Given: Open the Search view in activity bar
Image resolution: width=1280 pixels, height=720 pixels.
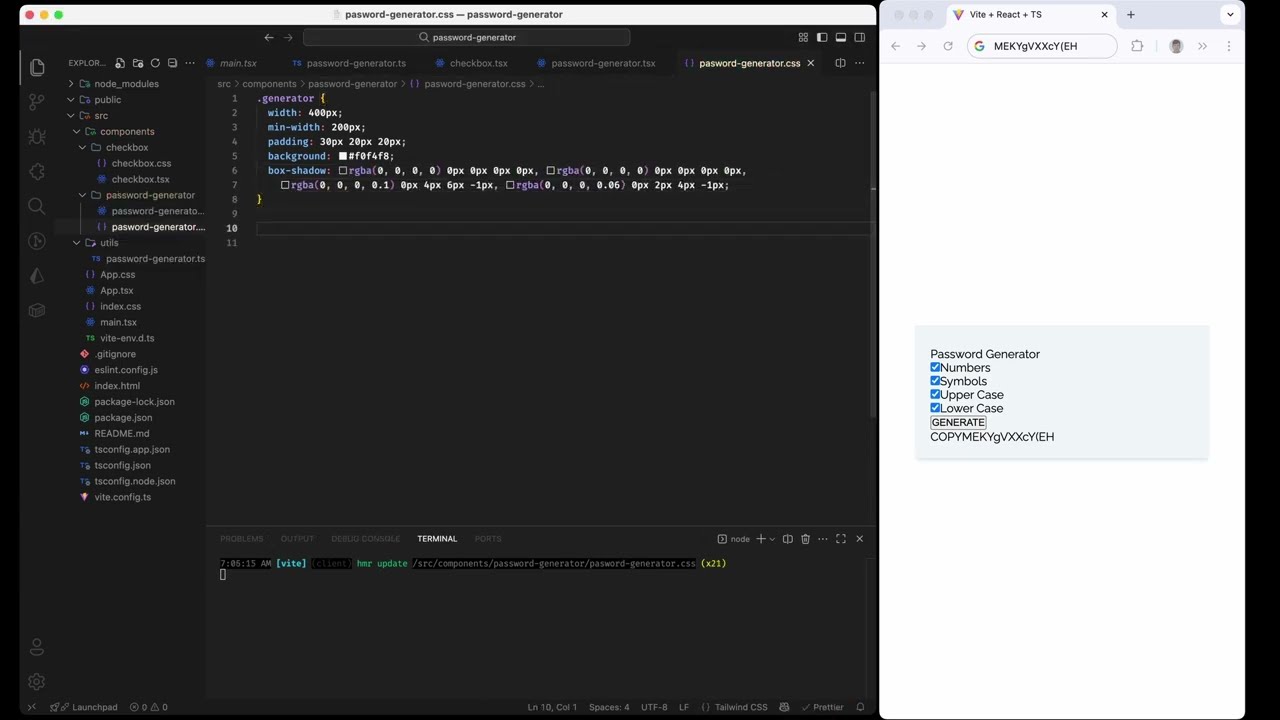Looking at the screenshot, I should pyautogui.click(x=37, y=206).
